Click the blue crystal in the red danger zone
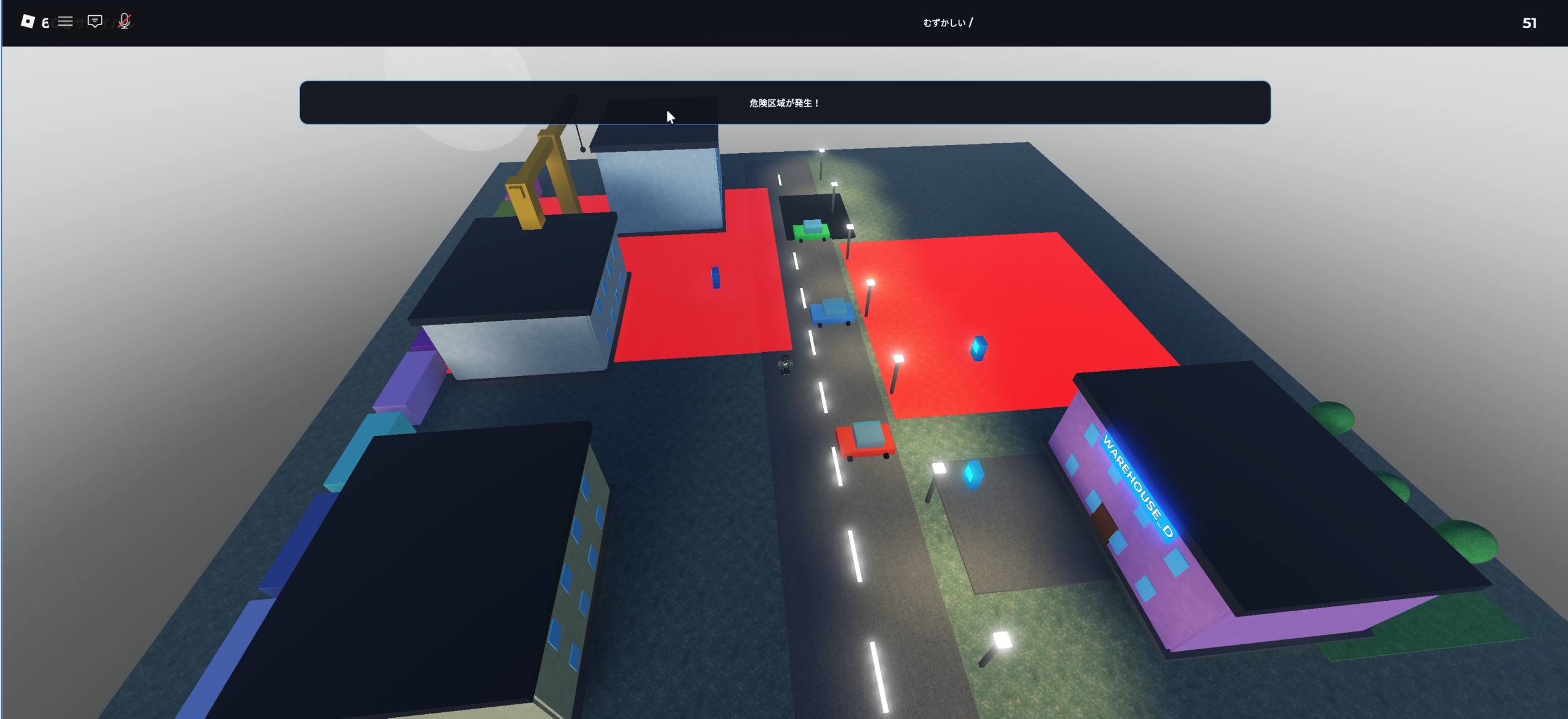 pyautogui.click(x=978, y=348)
